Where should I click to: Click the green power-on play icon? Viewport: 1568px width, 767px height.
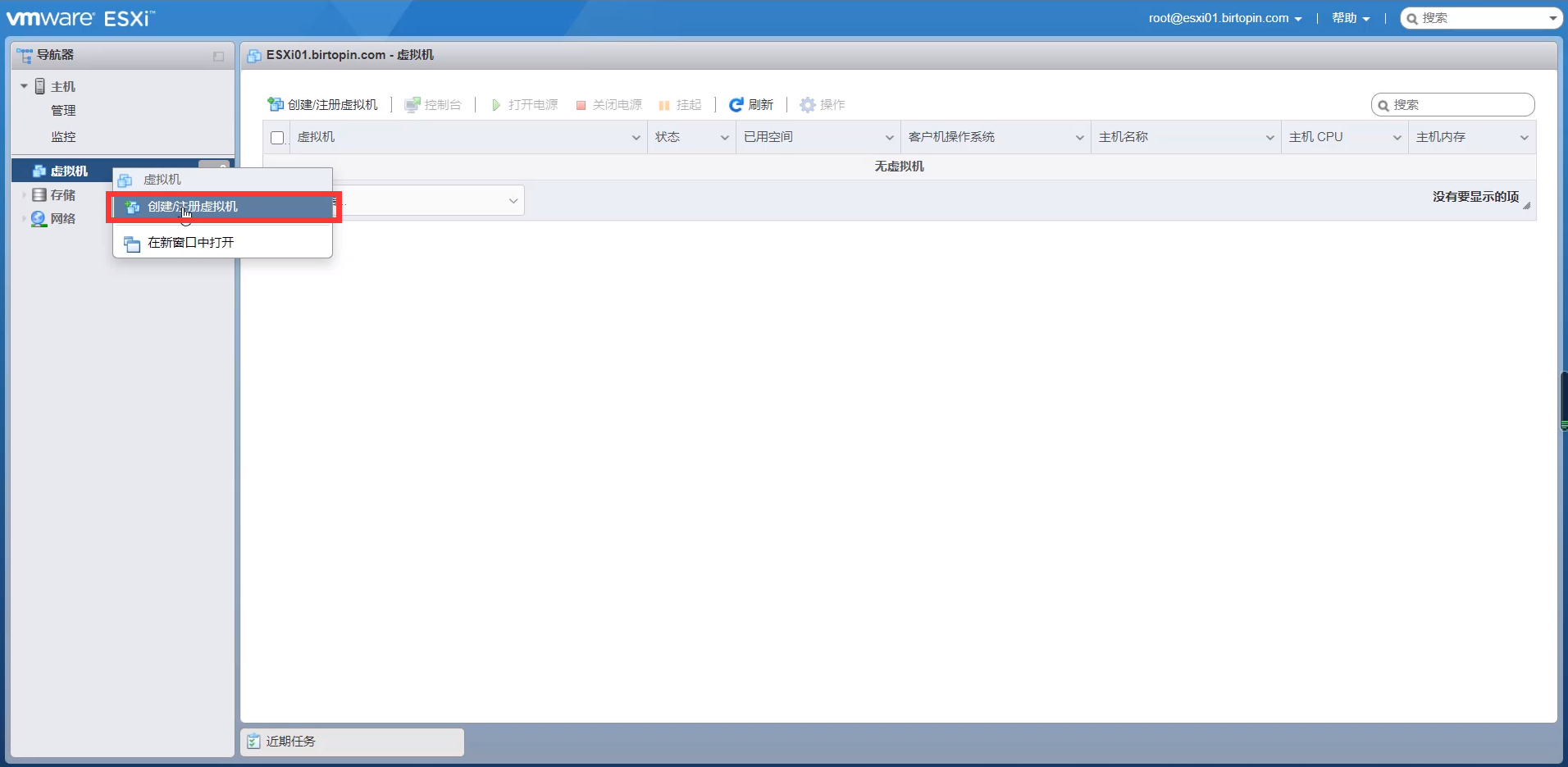click(496, 105)
